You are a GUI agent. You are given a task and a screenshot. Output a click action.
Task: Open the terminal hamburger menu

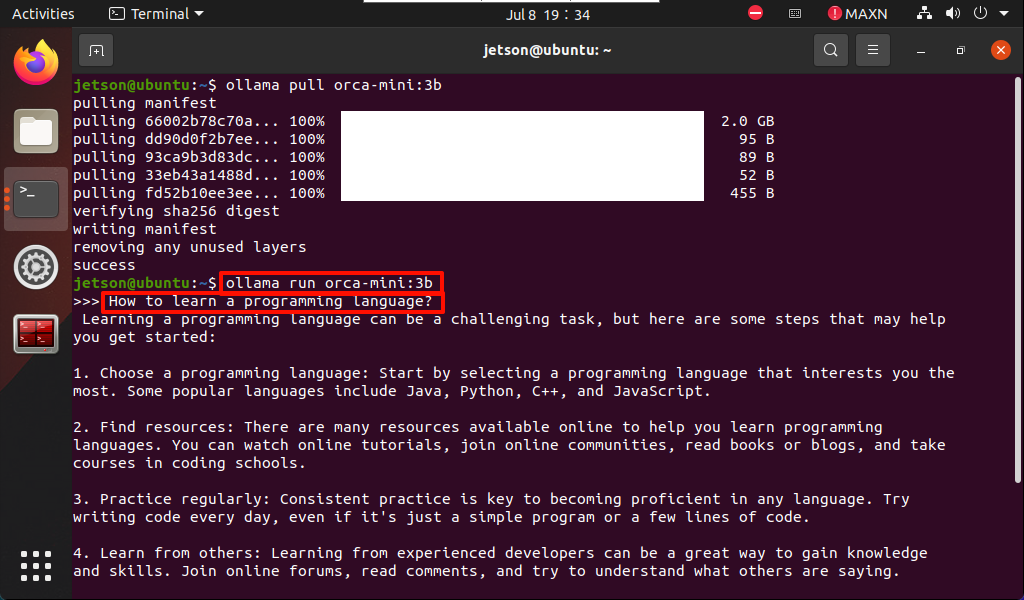click(x=872, y=50)
